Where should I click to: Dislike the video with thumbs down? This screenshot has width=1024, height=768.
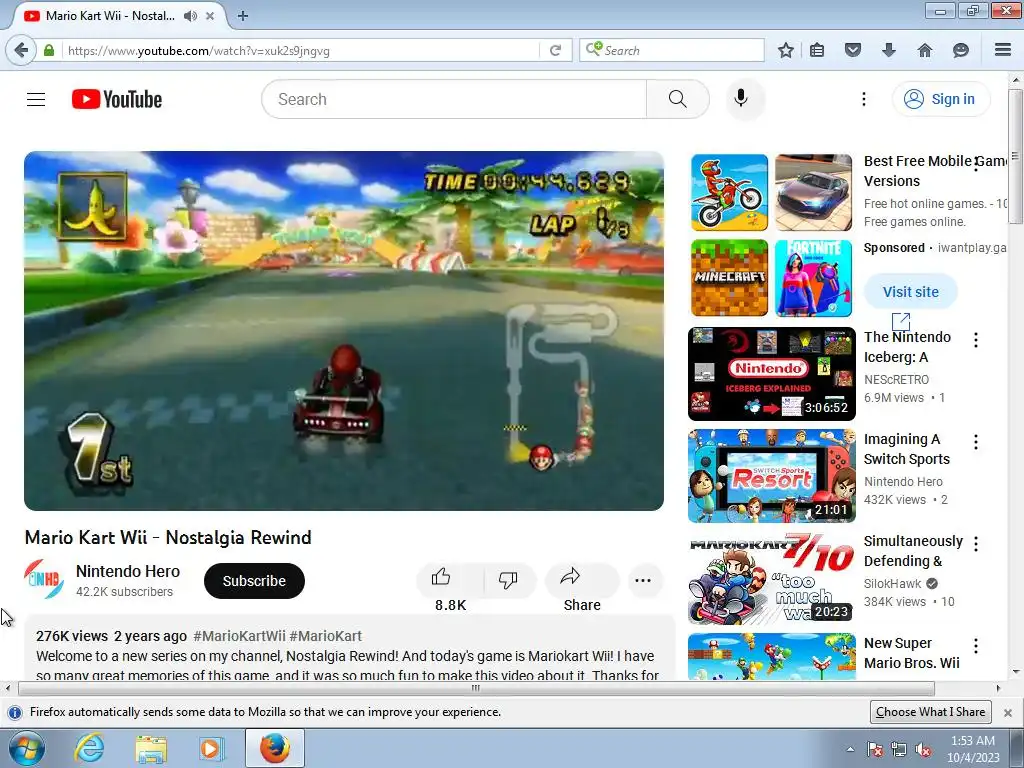click(x=508, y=579)
